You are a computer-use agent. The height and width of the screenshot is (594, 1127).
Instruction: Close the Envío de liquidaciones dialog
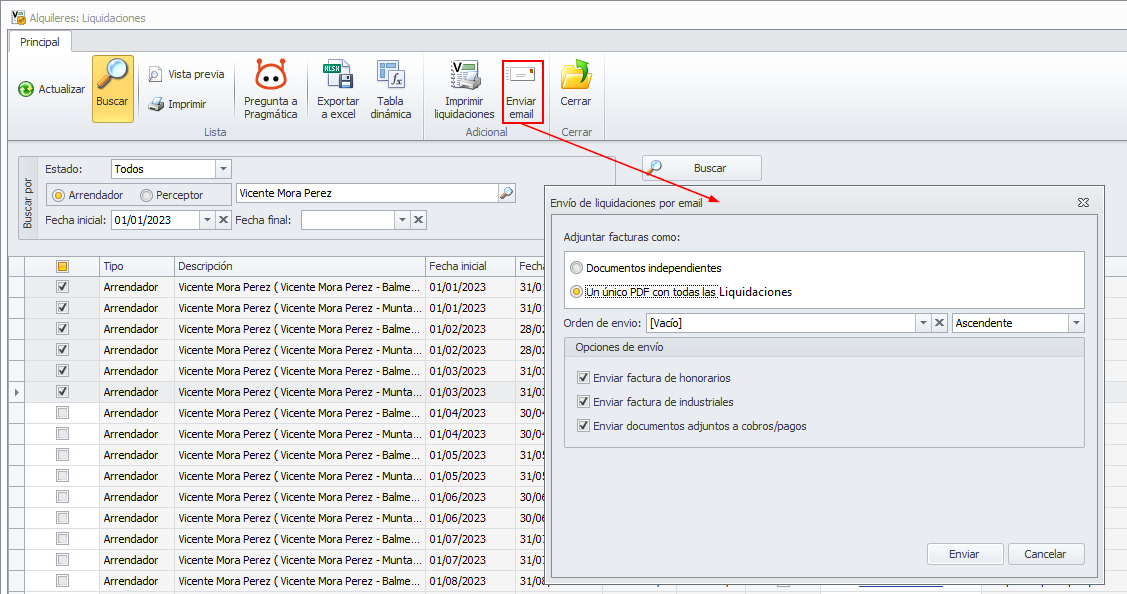tap(1083, 203)
